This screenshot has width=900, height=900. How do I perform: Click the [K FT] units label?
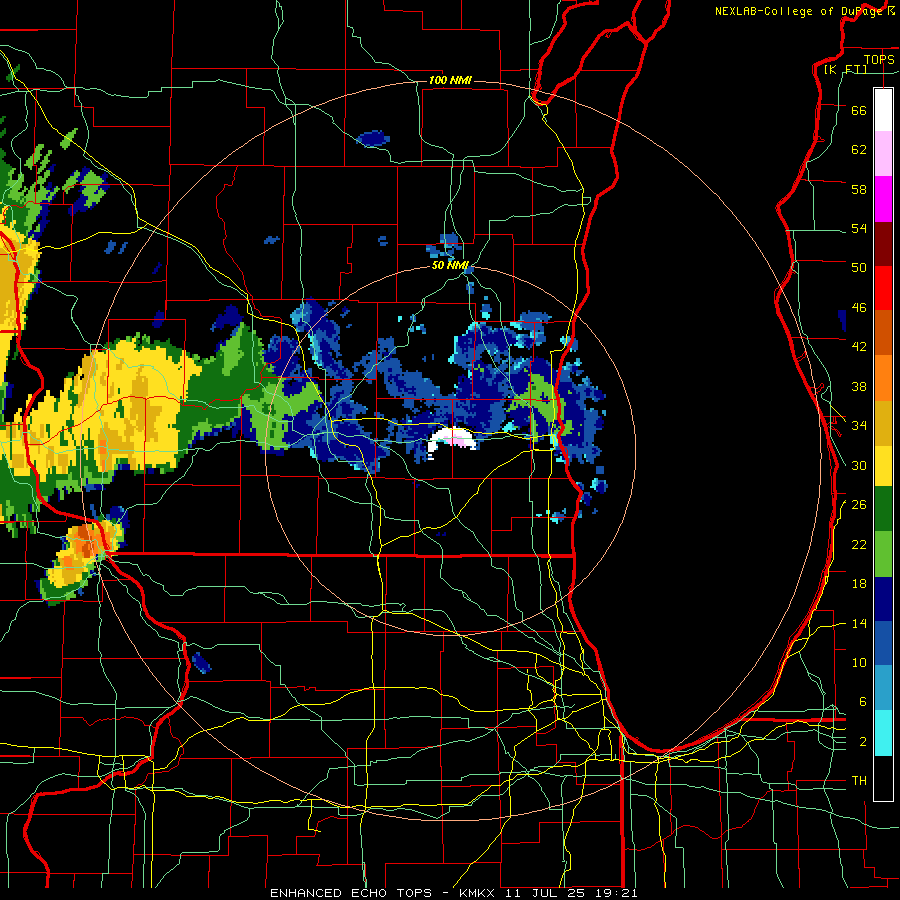coord(845,70)
